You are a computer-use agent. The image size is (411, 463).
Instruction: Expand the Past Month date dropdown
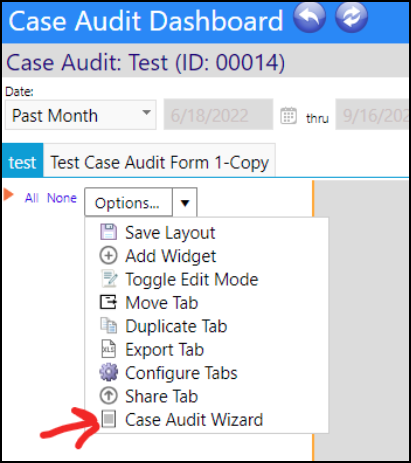coord(81,115)
